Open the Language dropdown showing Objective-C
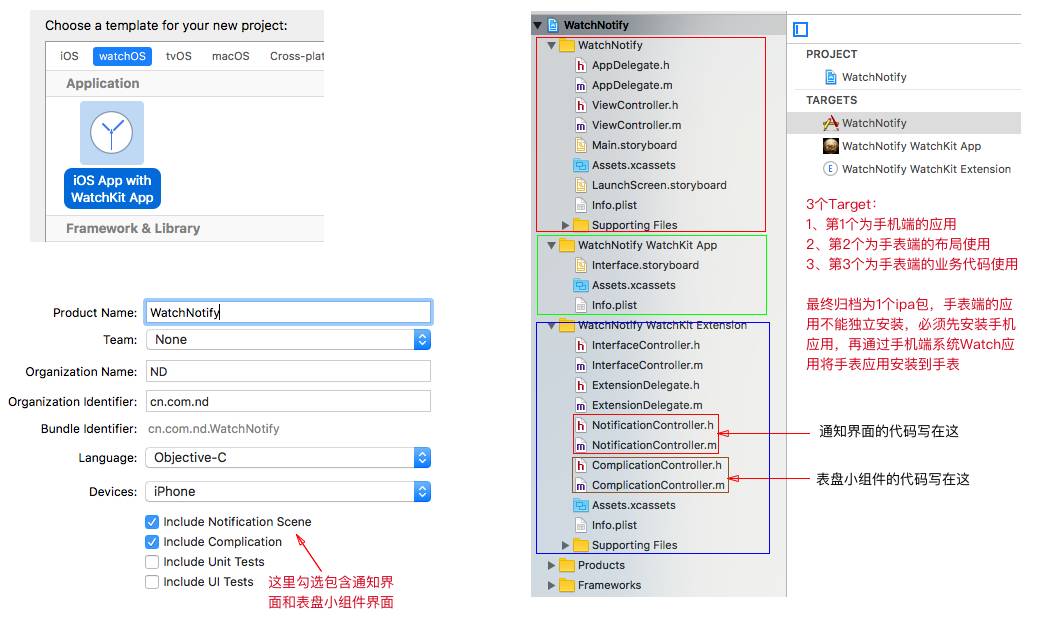The width and height of the screenshot is (1043, 627). (288, 457)
